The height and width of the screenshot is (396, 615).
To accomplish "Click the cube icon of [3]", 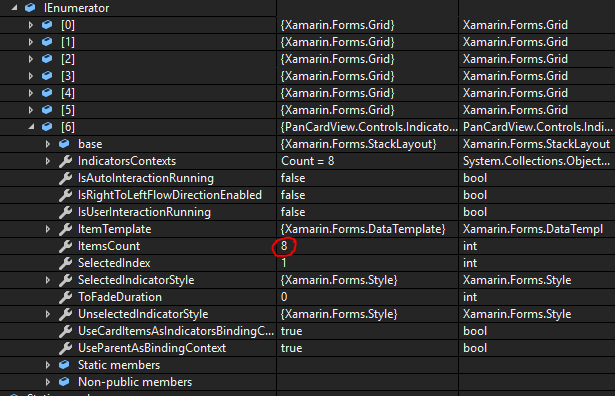I will (47, 76).
